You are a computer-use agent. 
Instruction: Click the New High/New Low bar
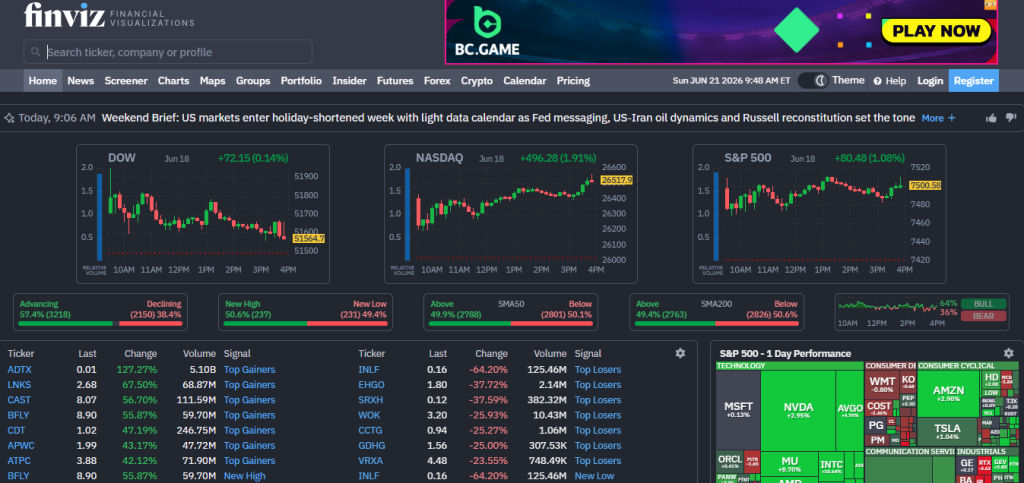(x=306, y=312)
